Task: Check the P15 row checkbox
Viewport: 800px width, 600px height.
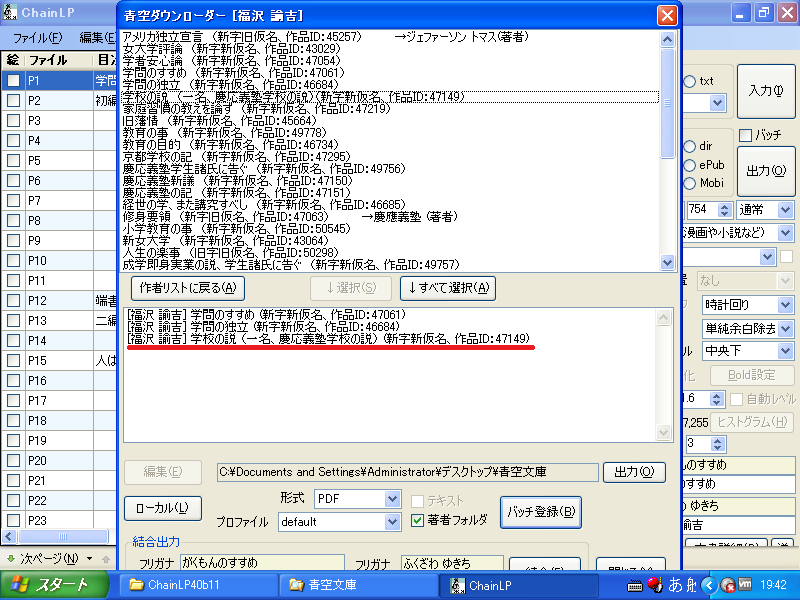Action: [x=13, y=360]
